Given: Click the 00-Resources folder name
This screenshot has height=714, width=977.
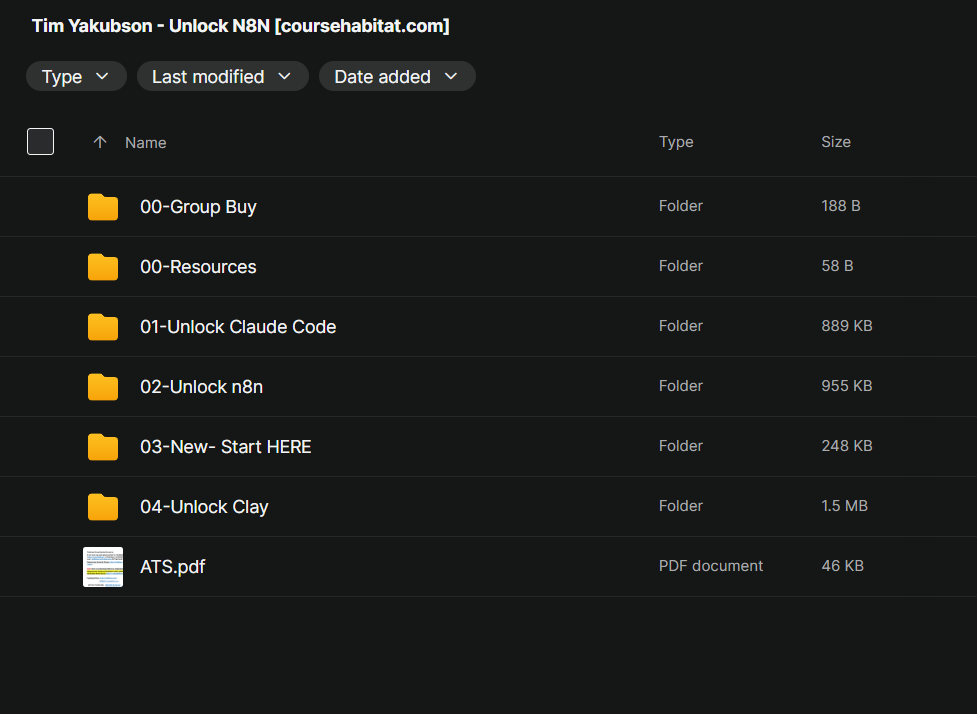Looking at the screenshot, I should pyautogui.click(x=198, y=267).
